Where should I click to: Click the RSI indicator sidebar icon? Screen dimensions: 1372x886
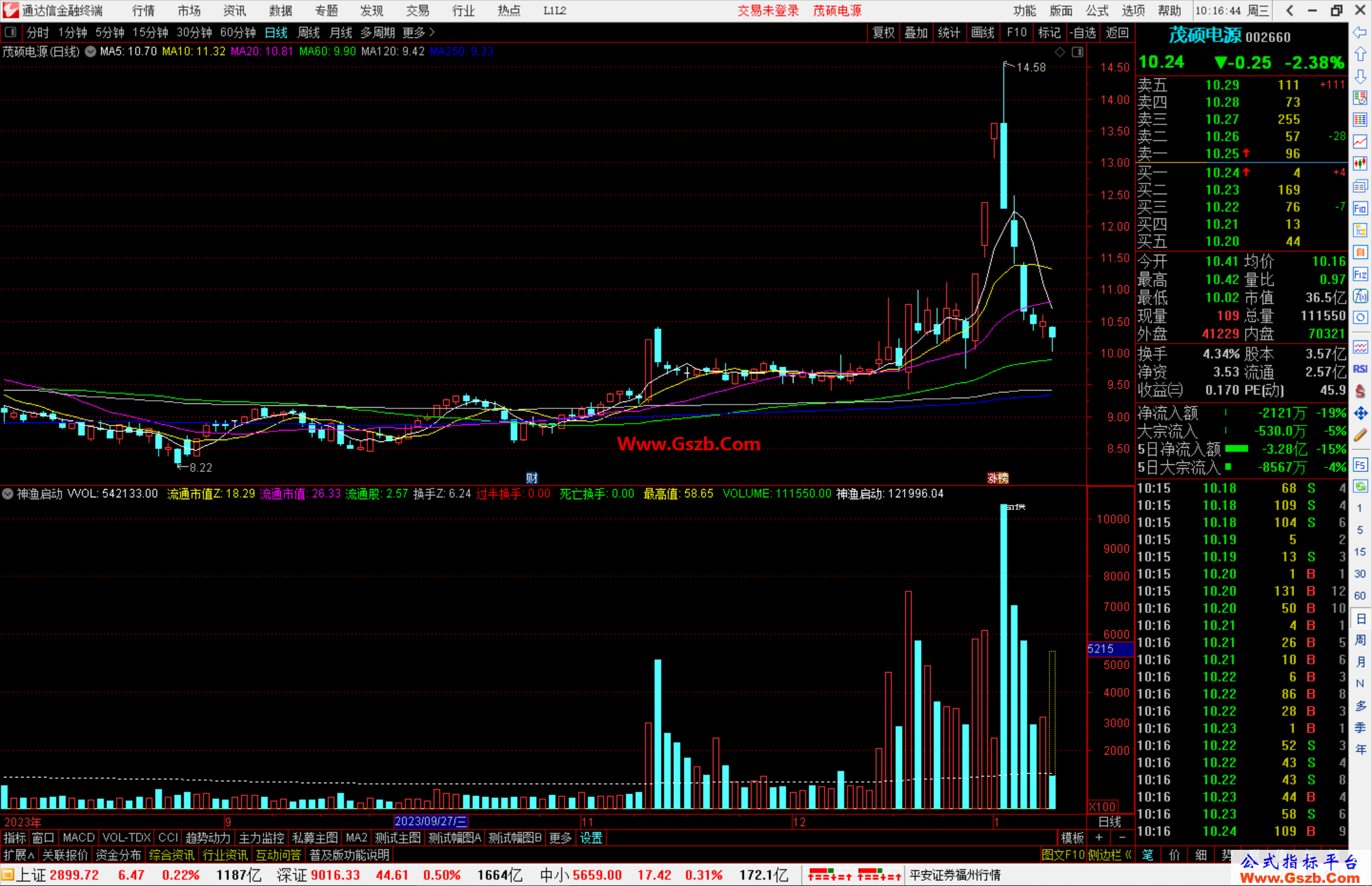[1360, 369]
